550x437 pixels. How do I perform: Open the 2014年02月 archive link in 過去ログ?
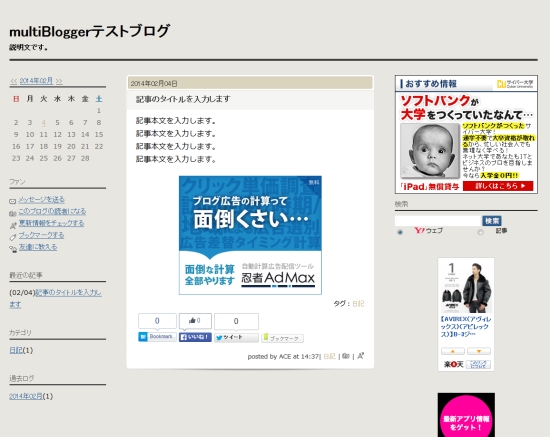(x=26, y=396)
